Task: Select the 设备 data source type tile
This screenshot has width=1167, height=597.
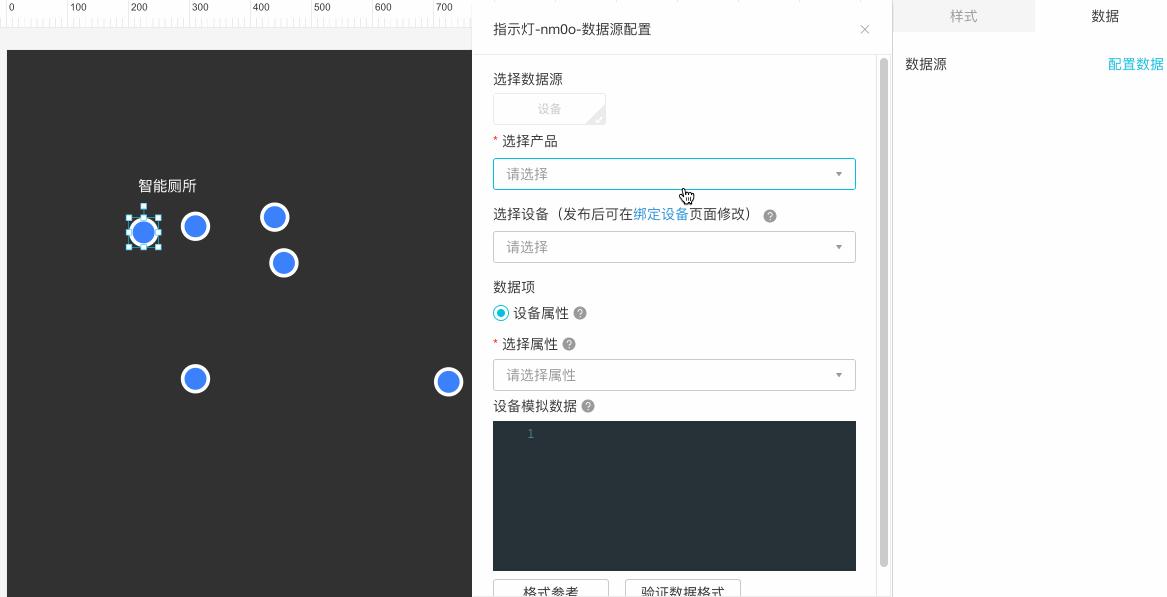Action: pos(549,109)
